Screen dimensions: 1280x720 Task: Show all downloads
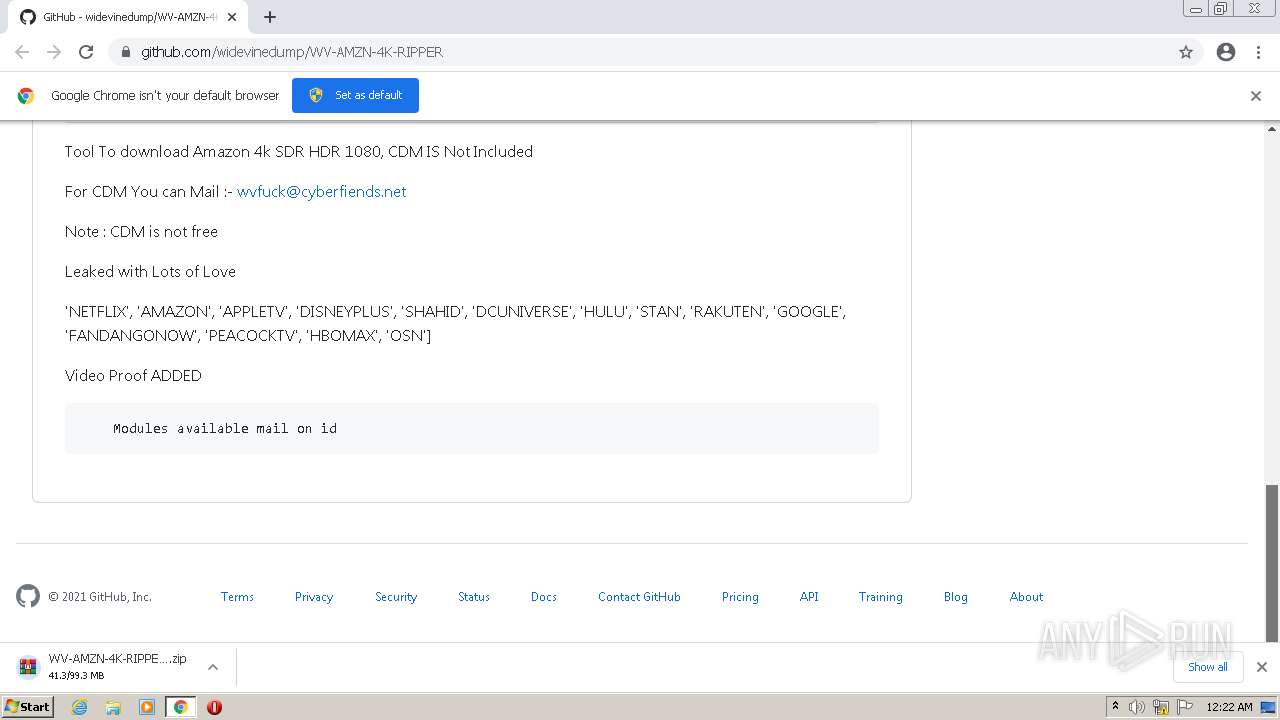(x=1207, y=667)
